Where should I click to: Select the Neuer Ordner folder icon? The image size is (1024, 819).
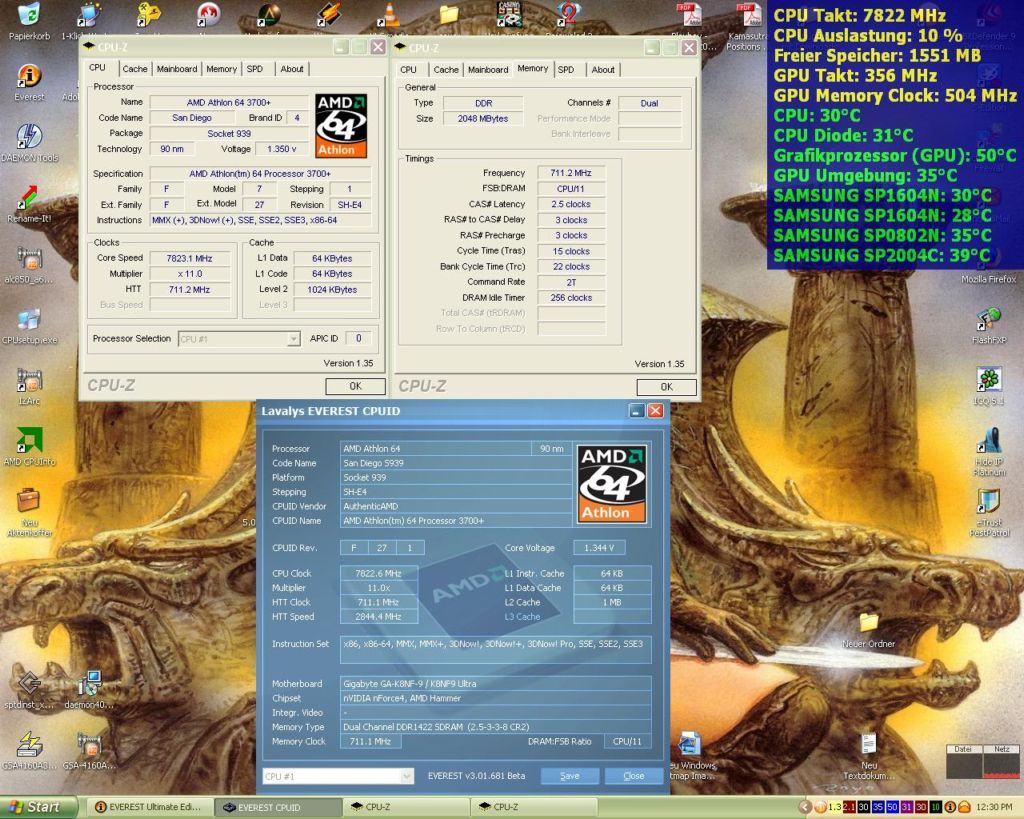868,623
